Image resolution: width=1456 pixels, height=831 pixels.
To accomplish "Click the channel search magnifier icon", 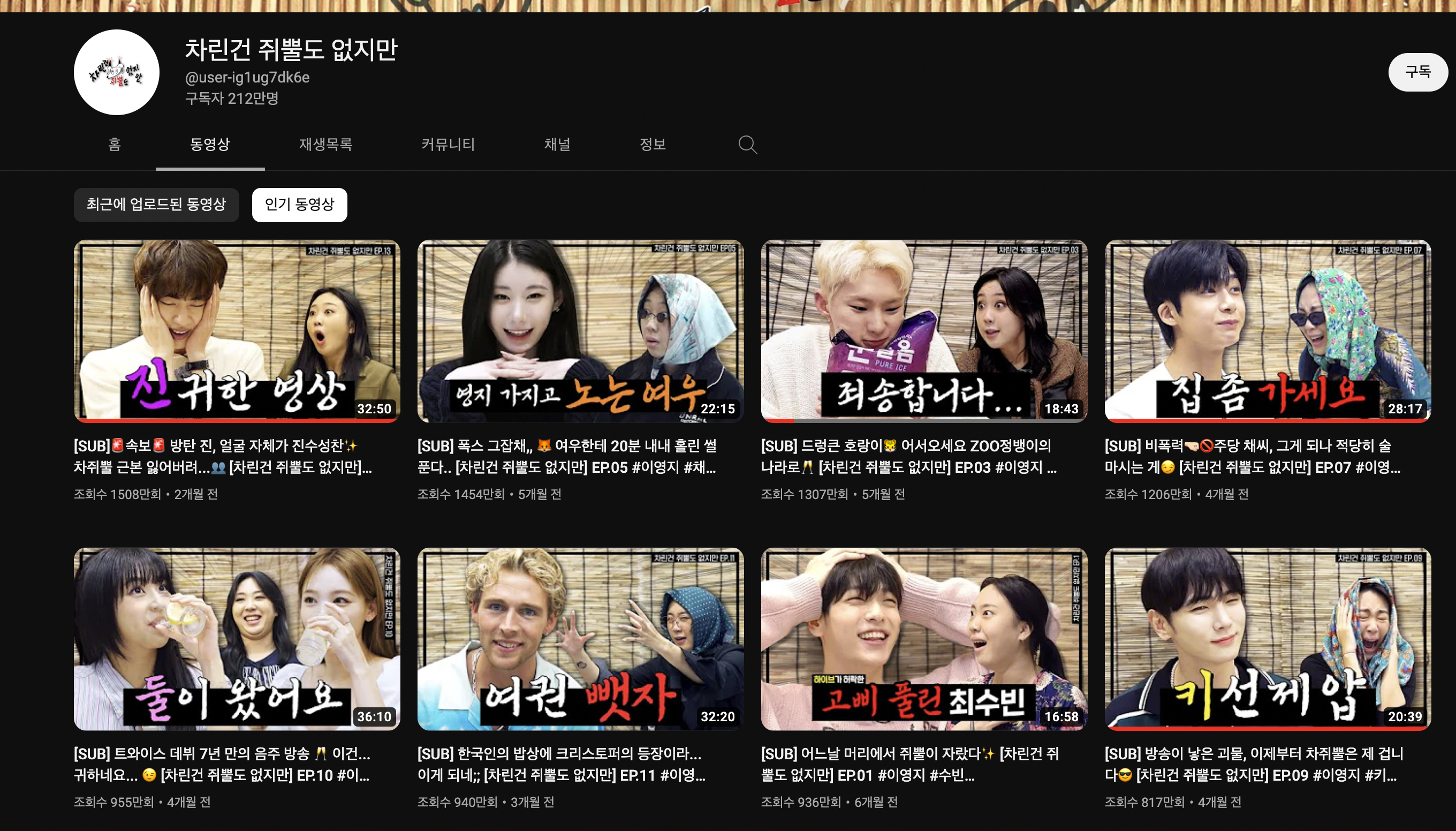I will [x=747, y=145].
